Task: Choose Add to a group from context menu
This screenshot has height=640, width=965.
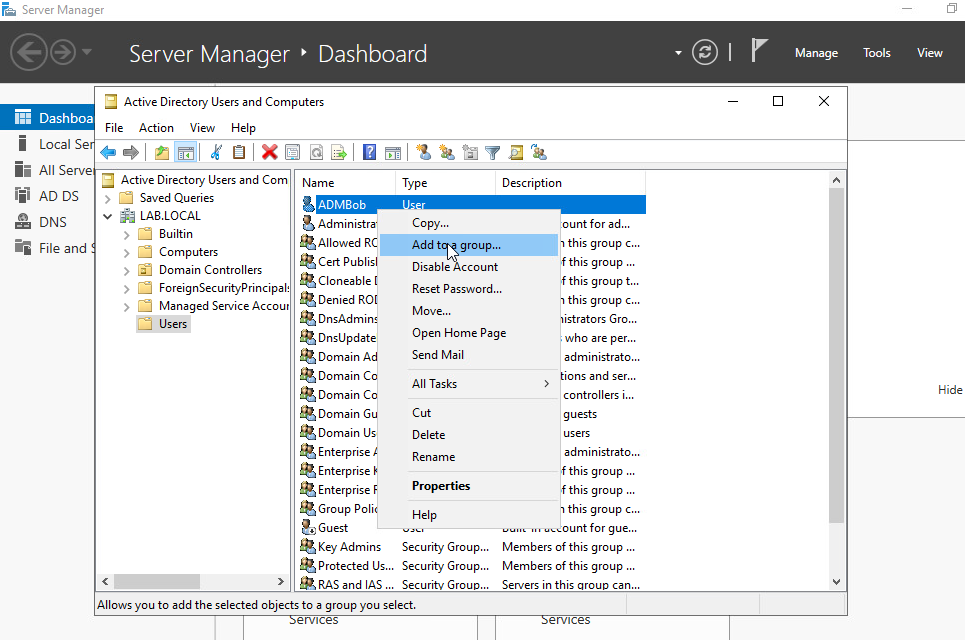Action: (x=469, y=245)
